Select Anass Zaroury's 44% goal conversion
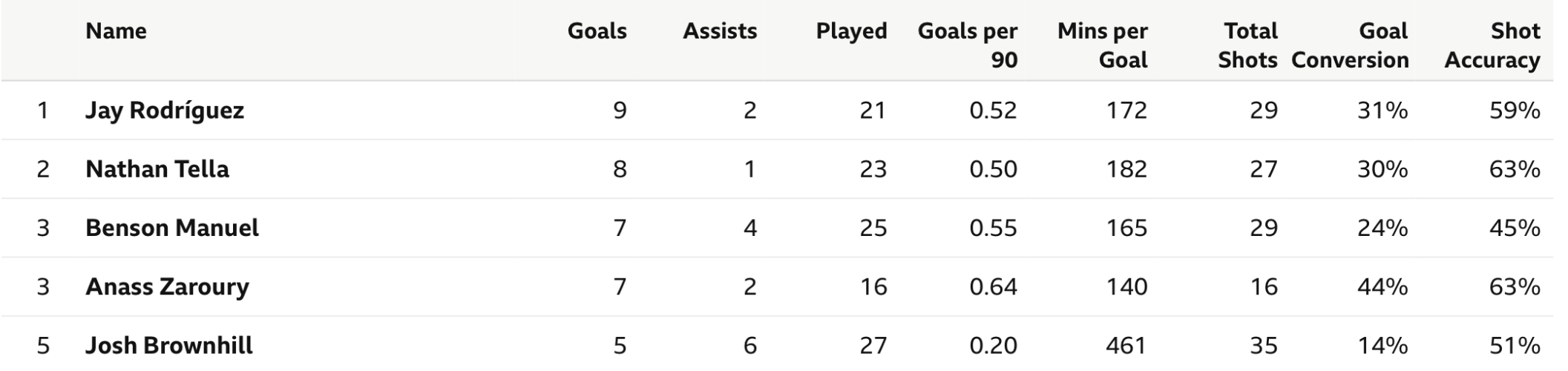This screenshot has width=1568, height=371. [1382, 286]
